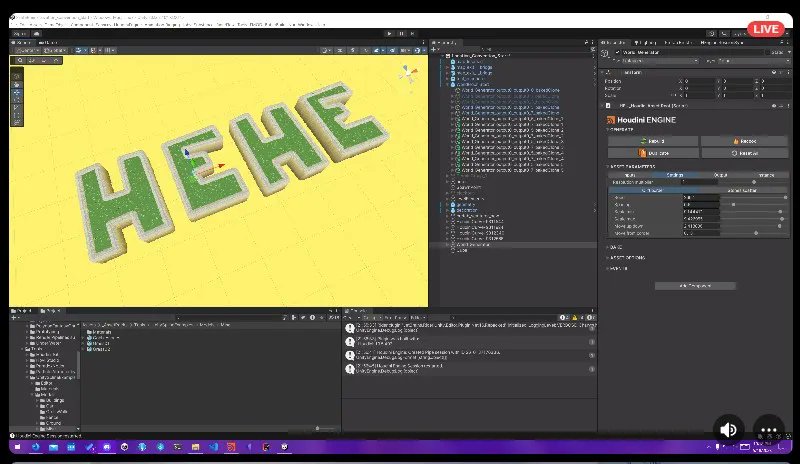The image size is (800, 464).
Task: Open the pivot Center dropdown
Action: point(27,51)
